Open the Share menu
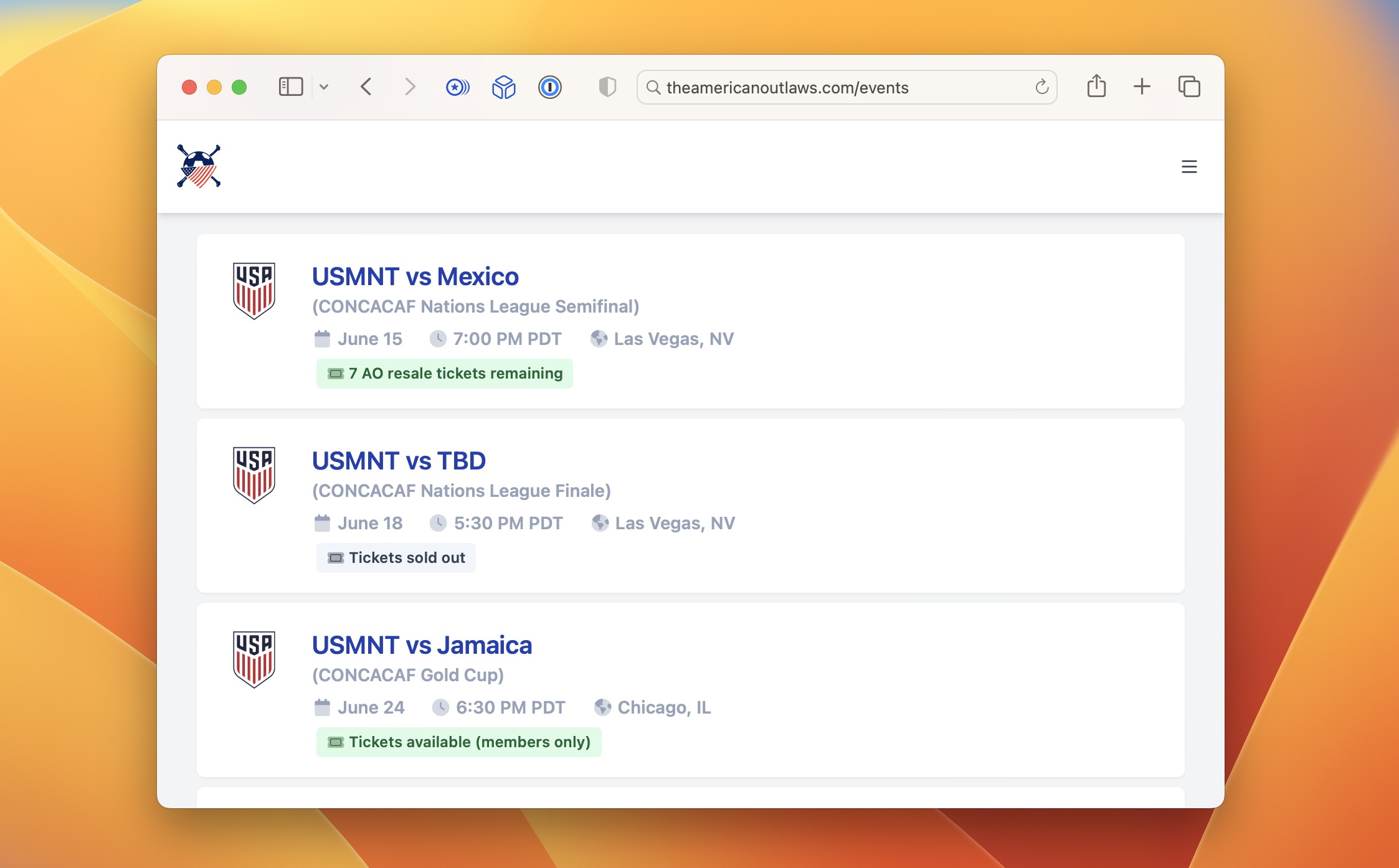 pos(1096,86)
